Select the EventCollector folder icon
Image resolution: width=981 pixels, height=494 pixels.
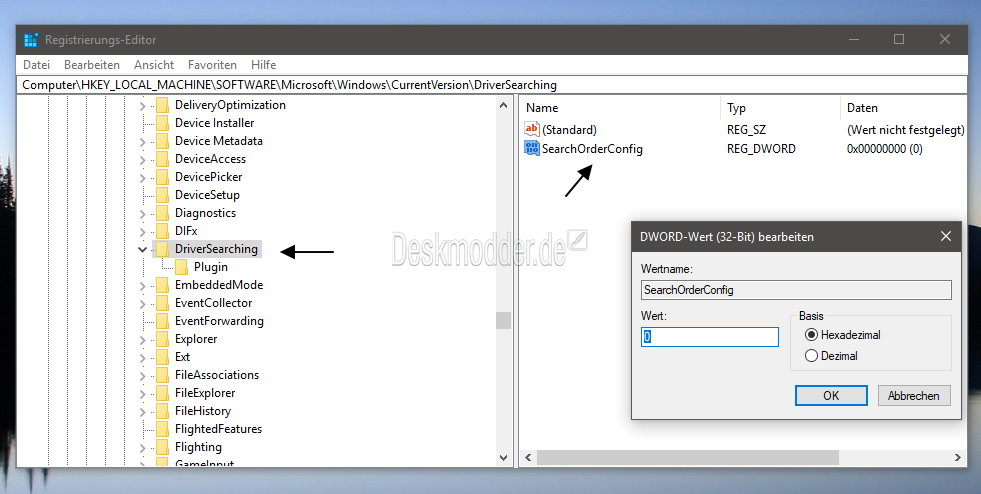pos(162,303)
